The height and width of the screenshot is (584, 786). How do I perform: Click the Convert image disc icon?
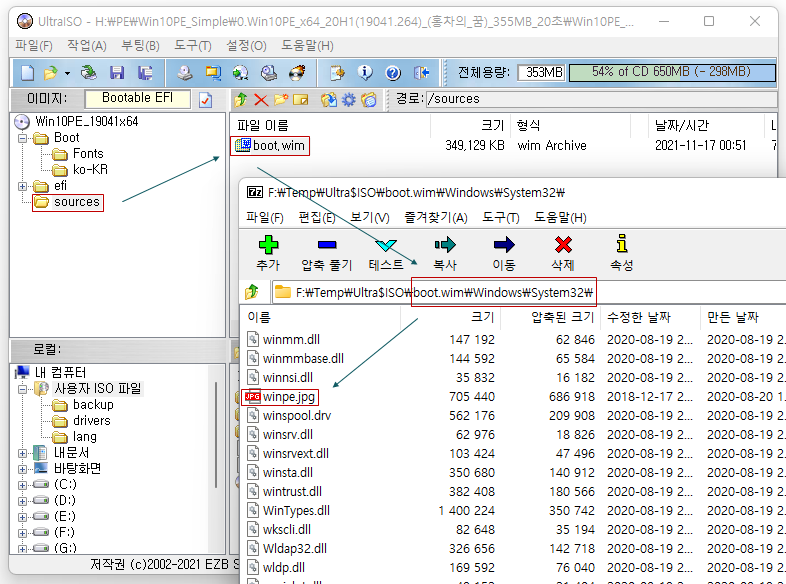241,73
